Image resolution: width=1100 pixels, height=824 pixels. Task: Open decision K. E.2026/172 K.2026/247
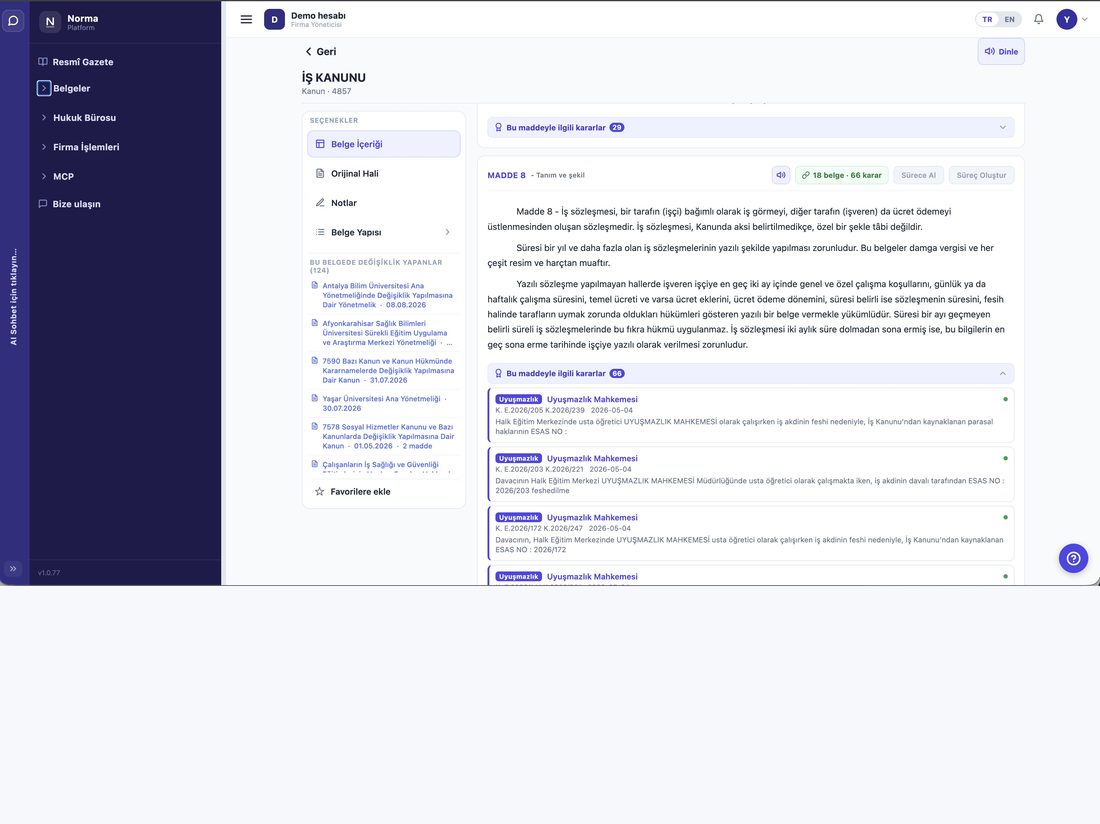click(751, 533)
